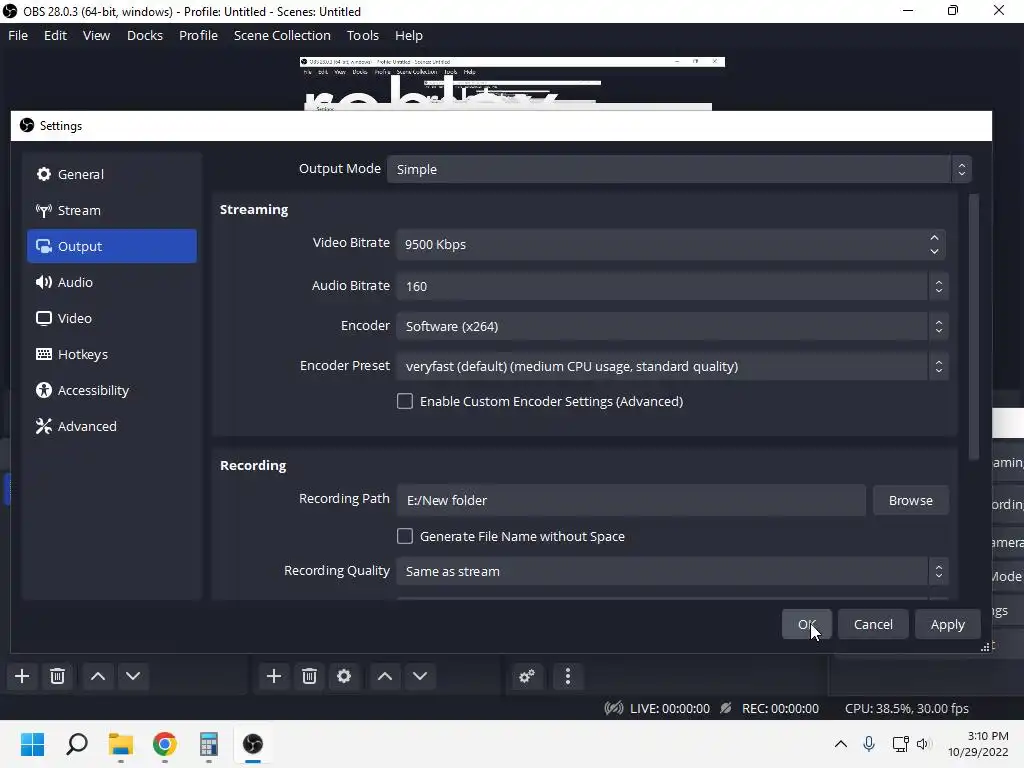1024x768 pixels.
Task: Open the Windows Start menu
Action: click(33, 744)
